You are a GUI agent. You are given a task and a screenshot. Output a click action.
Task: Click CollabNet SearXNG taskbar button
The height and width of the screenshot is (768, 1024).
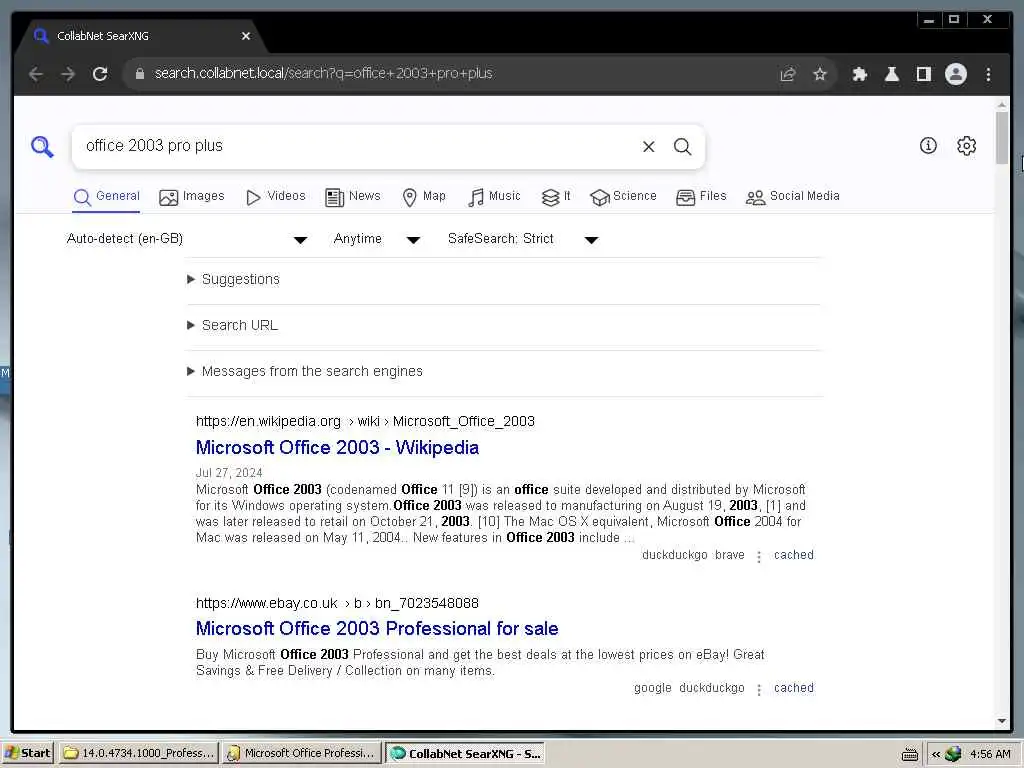(465, 754)
